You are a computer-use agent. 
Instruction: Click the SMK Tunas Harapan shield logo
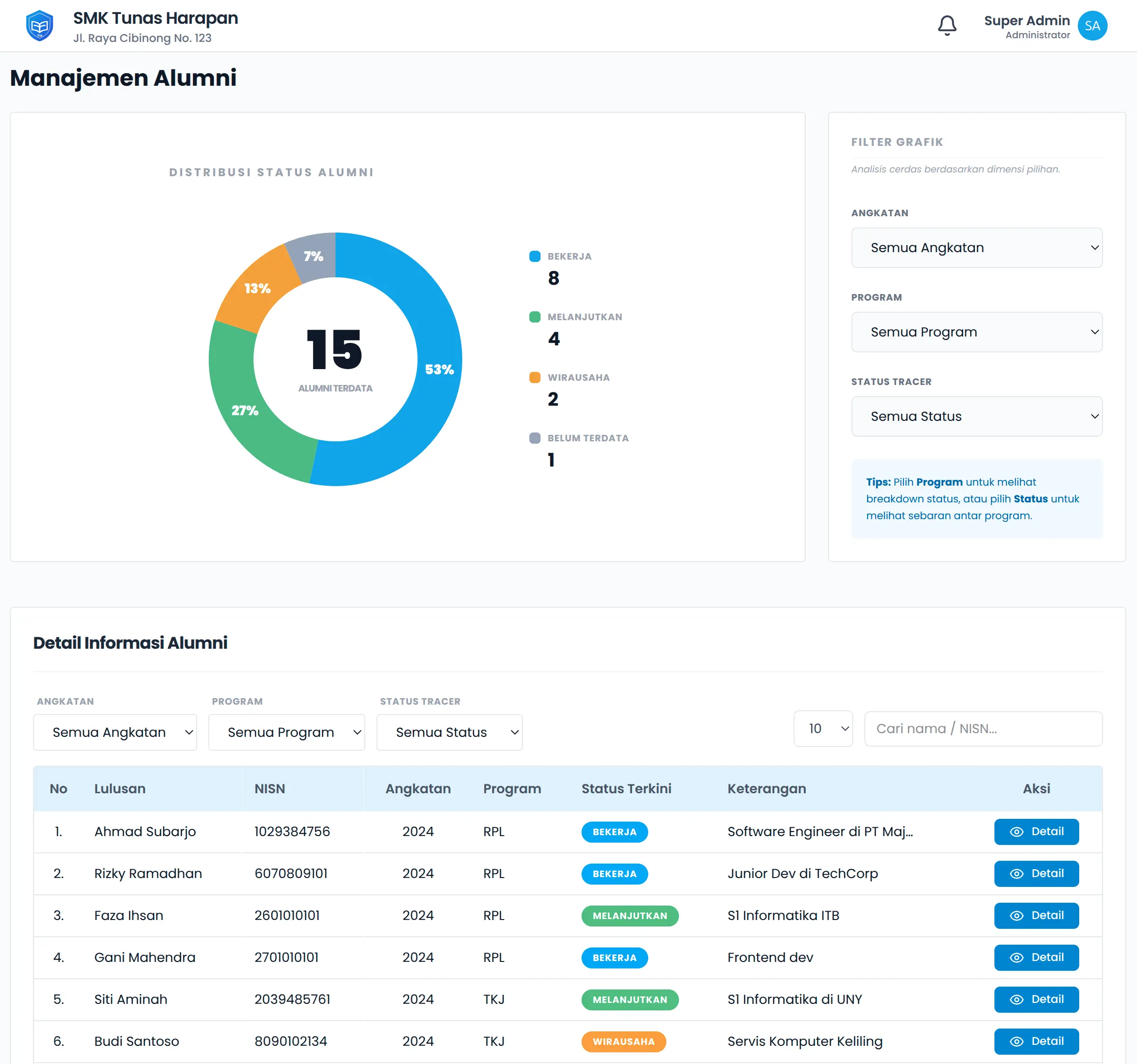click(x=40, y=26)
